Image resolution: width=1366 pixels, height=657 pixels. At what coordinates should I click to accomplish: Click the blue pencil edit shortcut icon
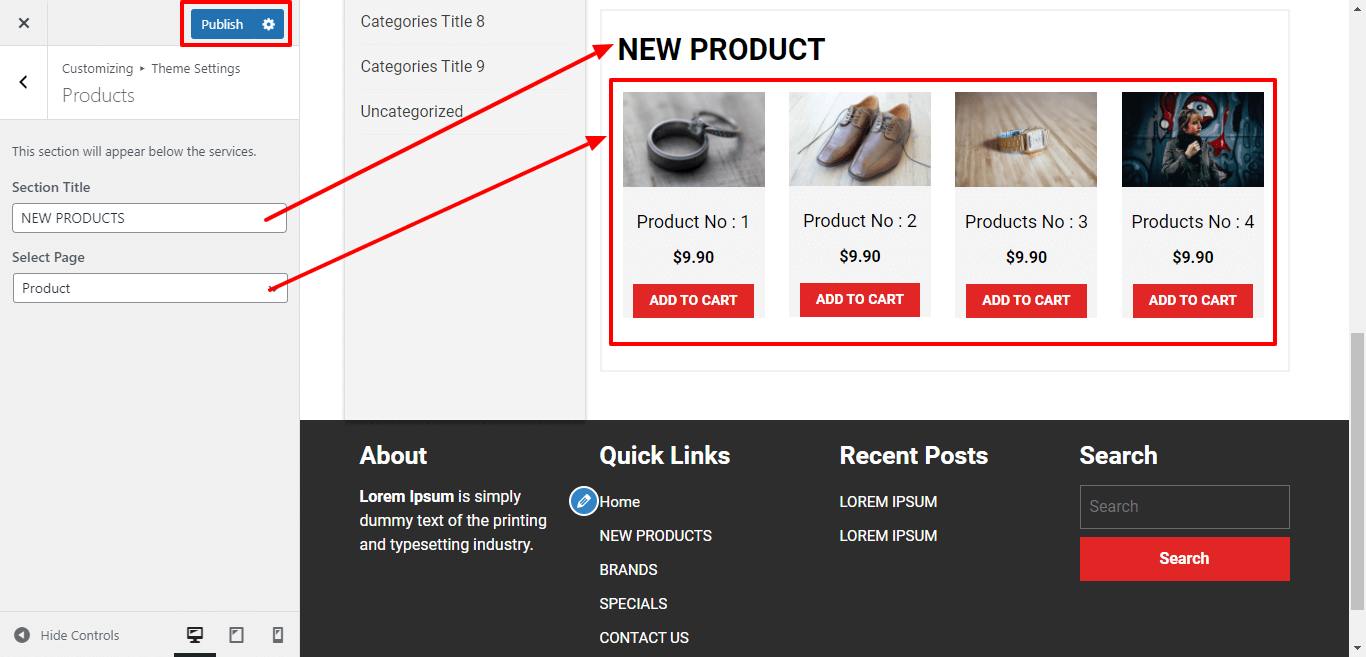583,501
